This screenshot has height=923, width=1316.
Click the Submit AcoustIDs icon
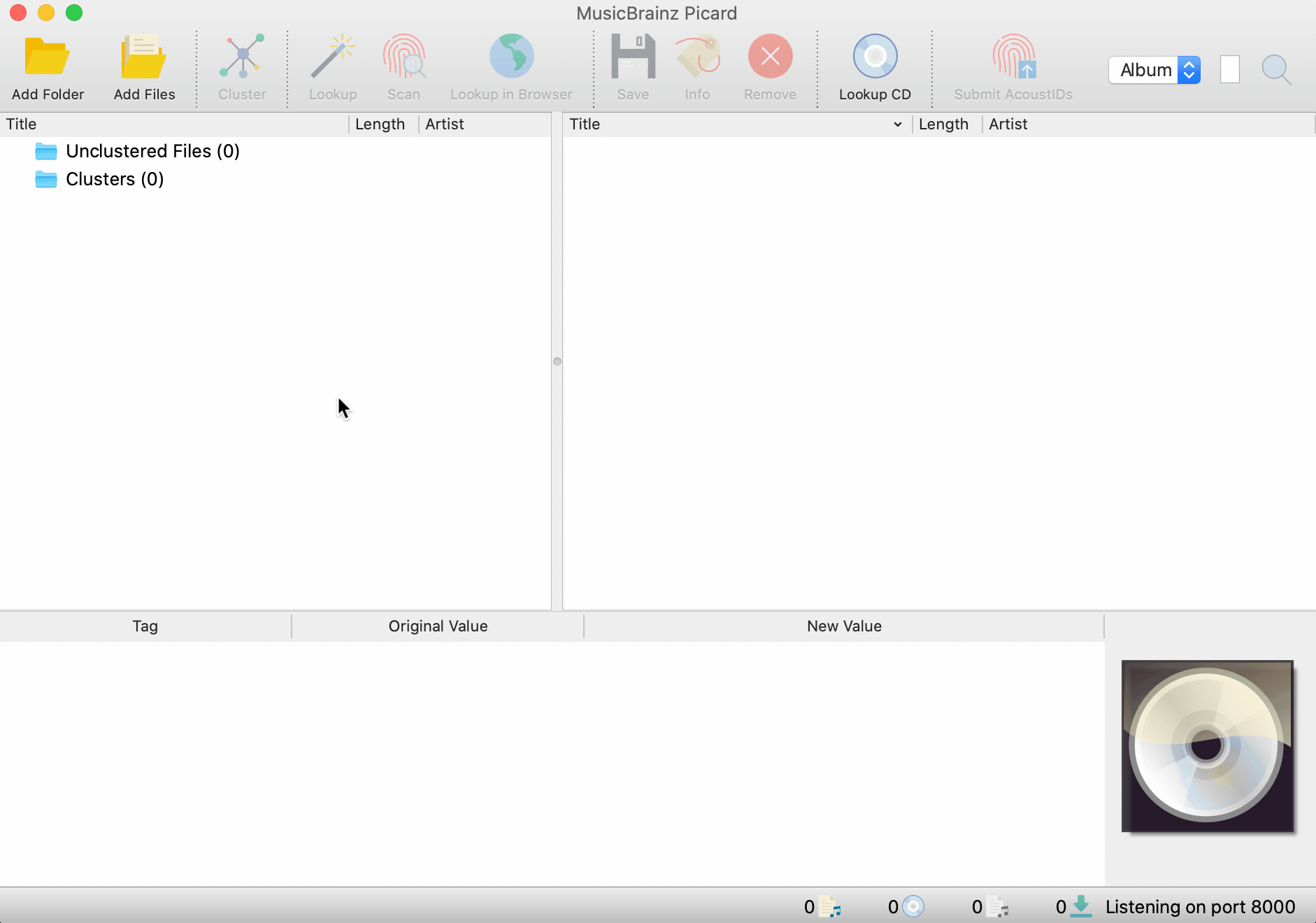pos(1013,57)
